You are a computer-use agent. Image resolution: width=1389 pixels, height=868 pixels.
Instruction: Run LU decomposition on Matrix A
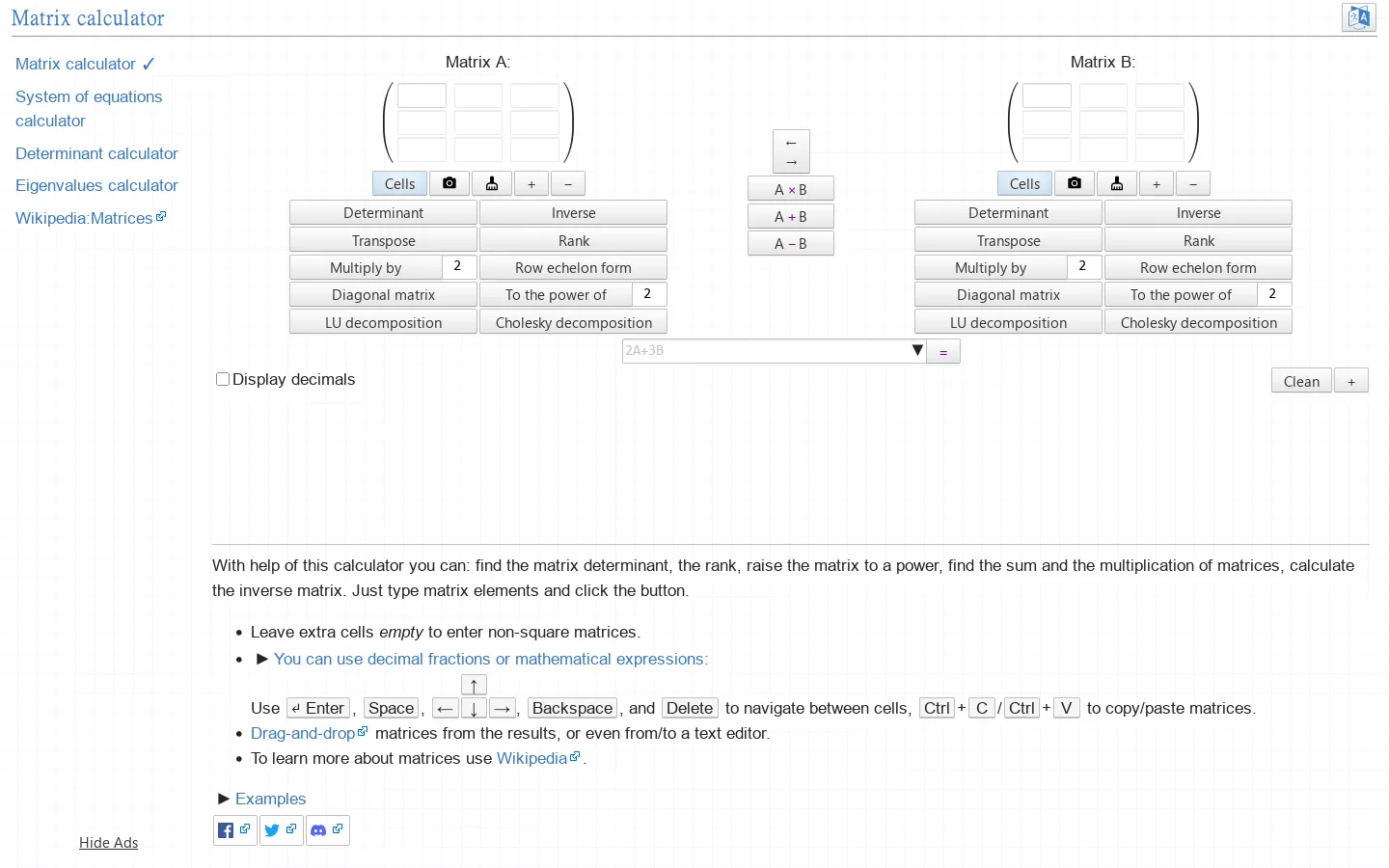383,322
